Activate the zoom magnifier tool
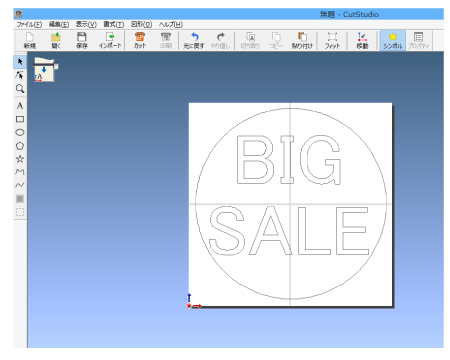Image resolution: width=450 pixels, height=360 pixels. (20, 89)
